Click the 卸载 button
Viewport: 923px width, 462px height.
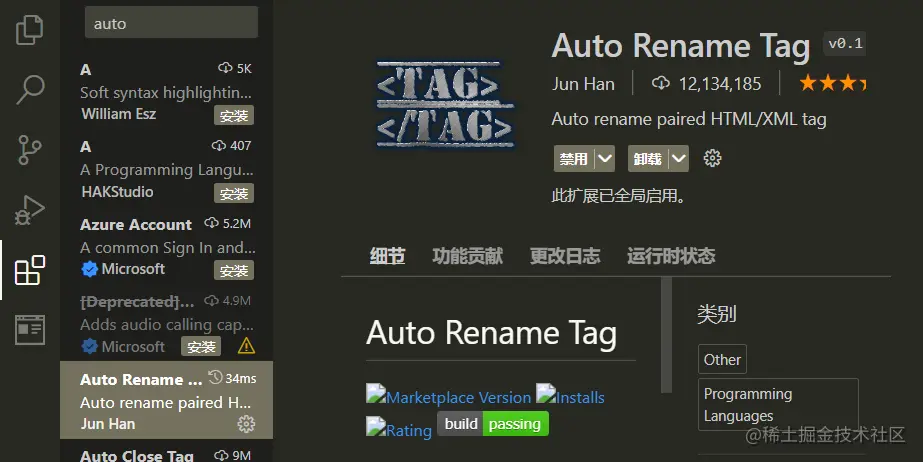click(x=648, y=159)
